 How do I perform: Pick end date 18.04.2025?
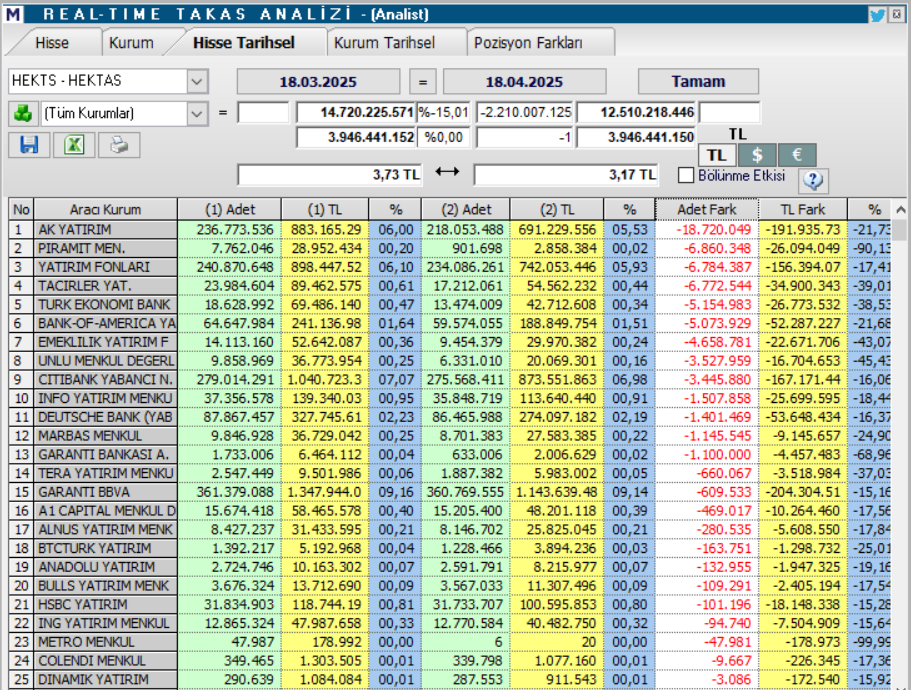(x=525, y=81)
